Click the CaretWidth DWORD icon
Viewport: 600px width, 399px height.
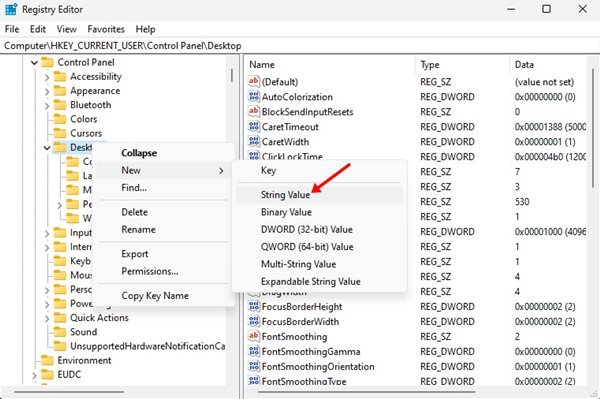click(x=254, y=141)
